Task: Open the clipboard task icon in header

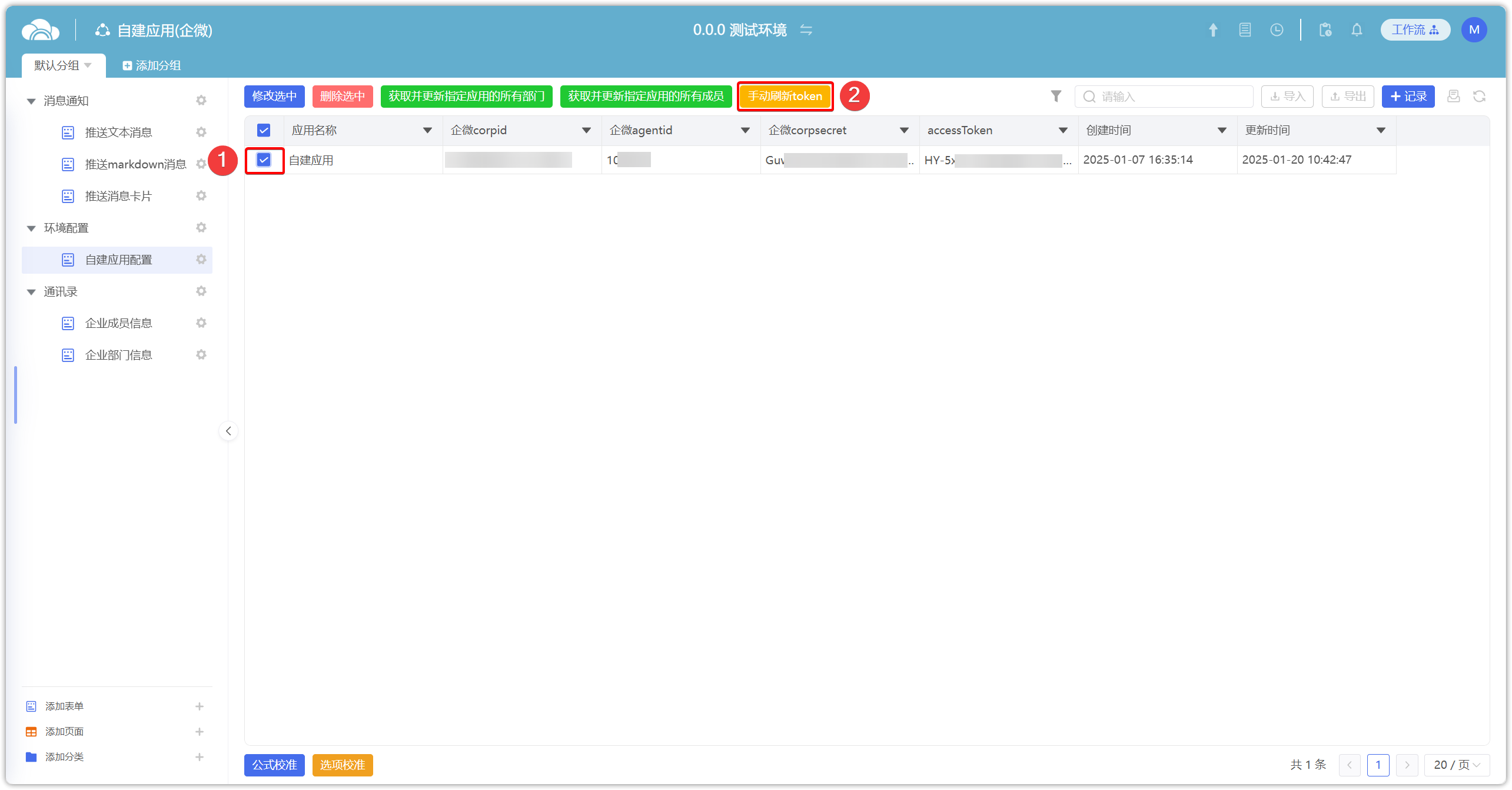Action: pos(1325,30)
